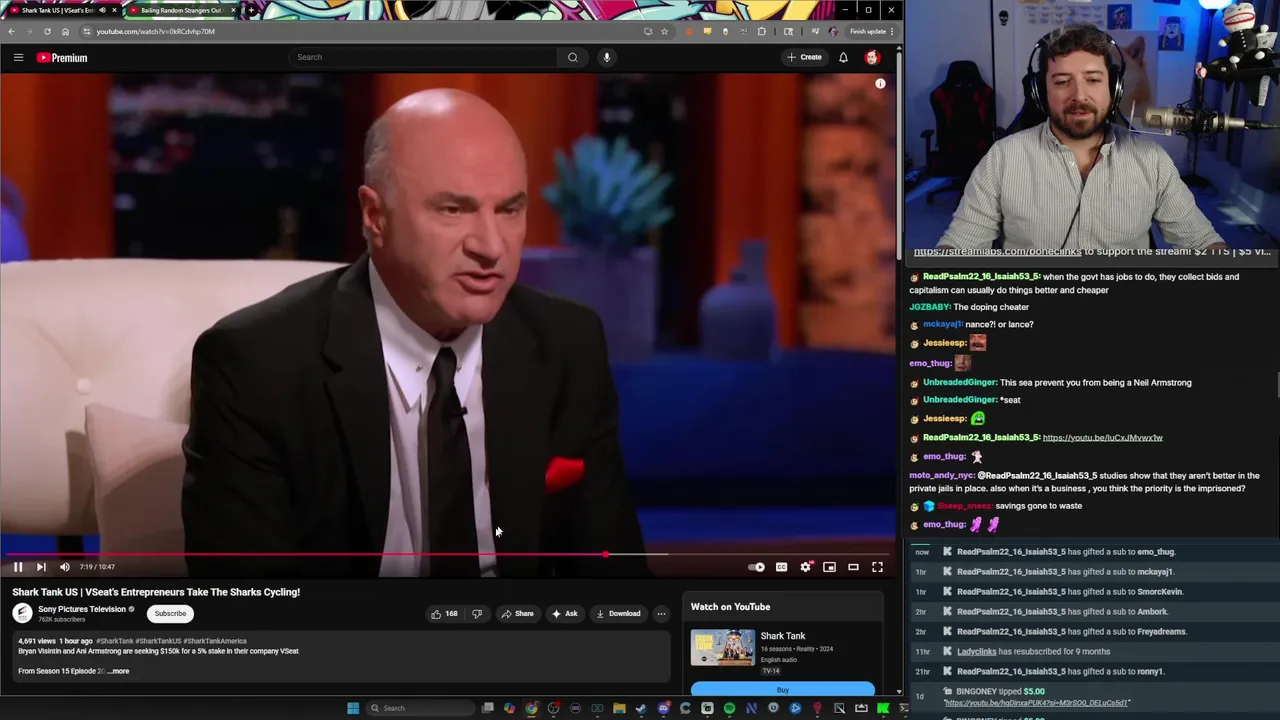Open more actions ellipsis menu

click(x=661, y=614)
